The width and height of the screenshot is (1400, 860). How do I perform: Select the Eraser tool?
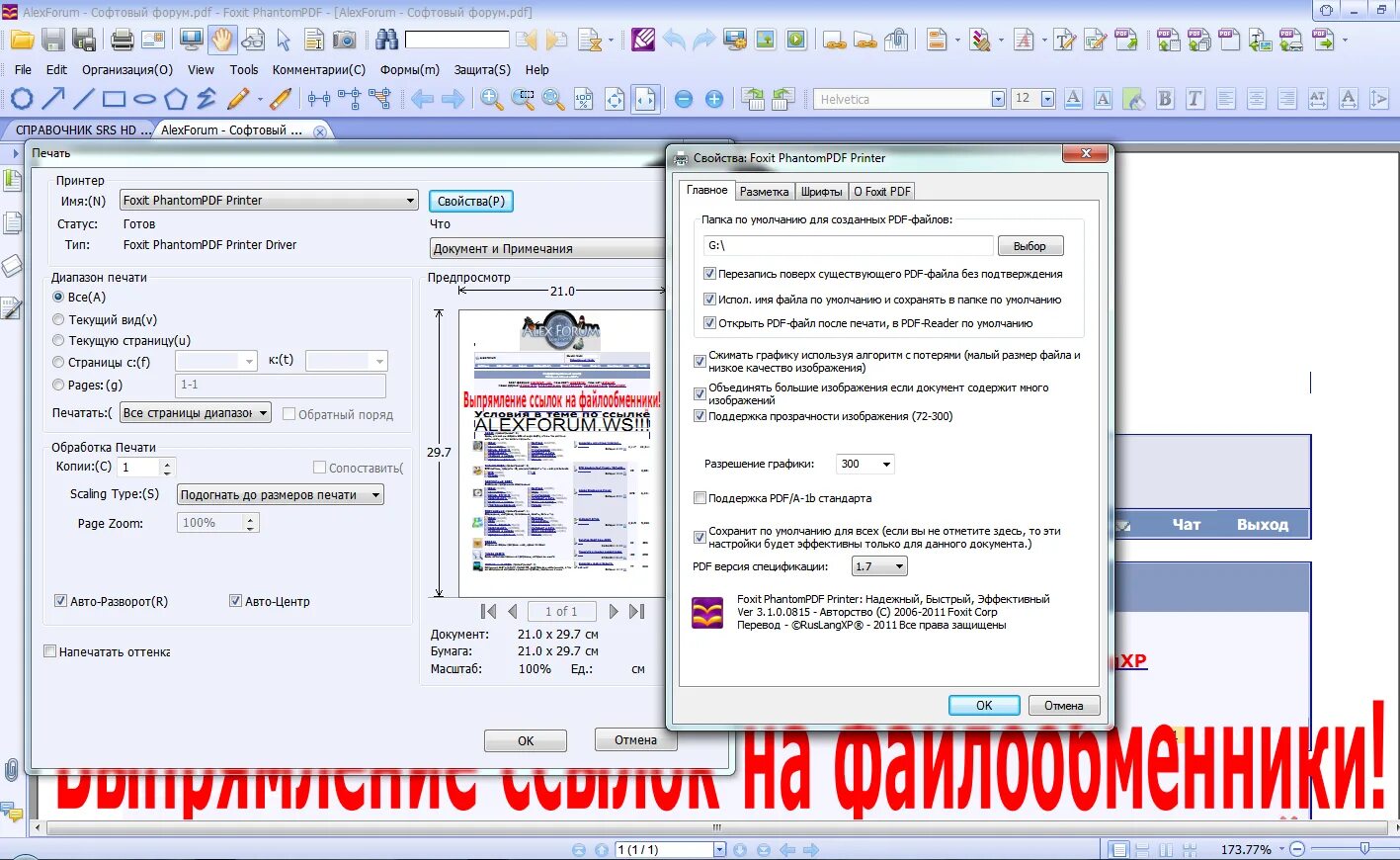click(x=281, y=99)
